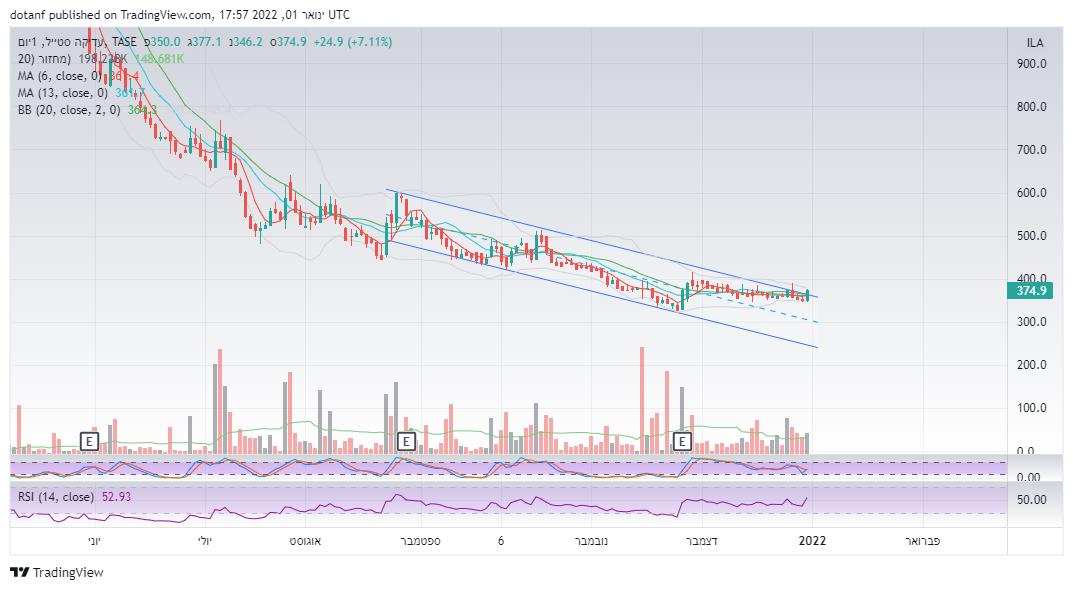Click the נובמבר month label

(x=591, y=541)
